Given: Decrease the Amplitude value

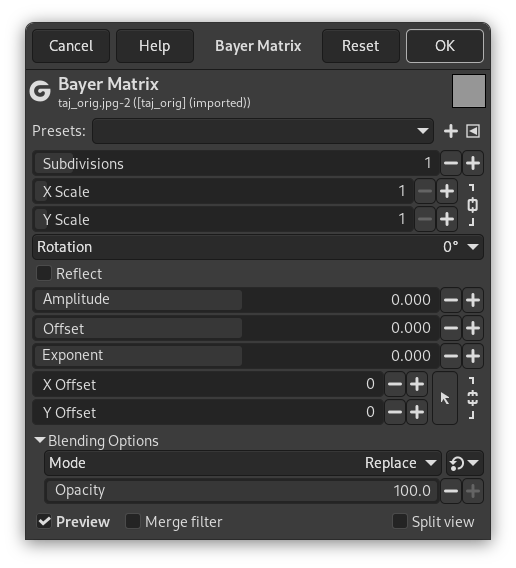Looking at the screenshot, I should tap(451, 300).
